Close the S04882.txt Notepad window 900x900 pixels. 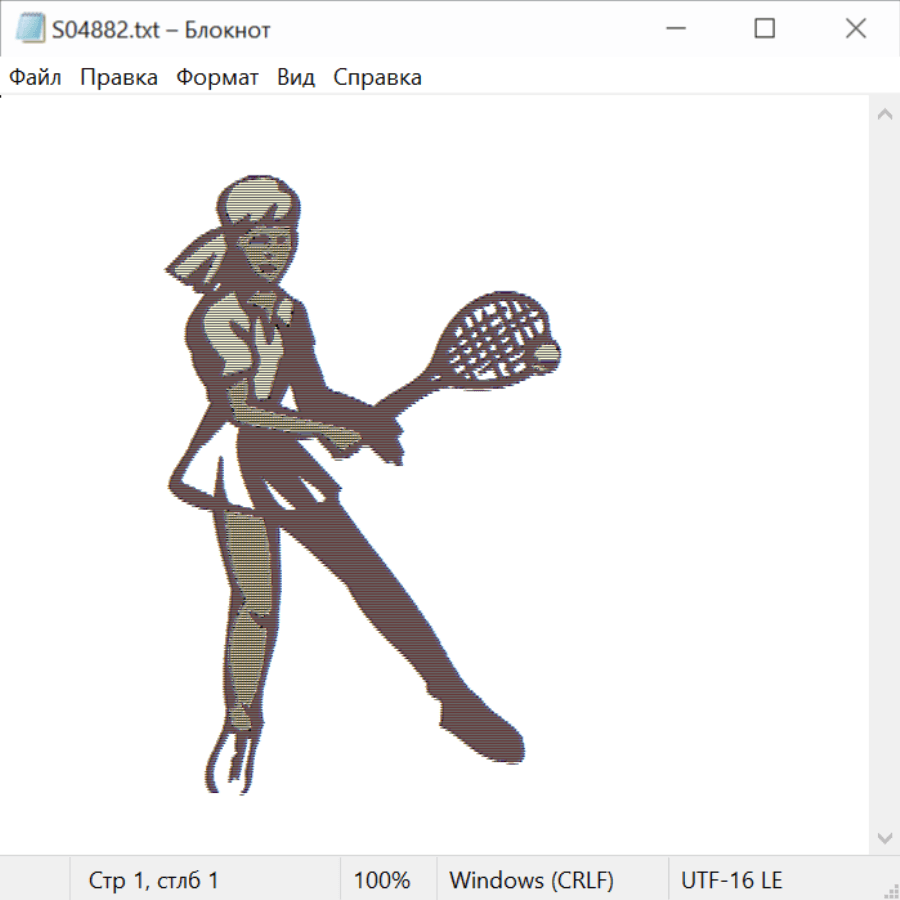[855, 29]
